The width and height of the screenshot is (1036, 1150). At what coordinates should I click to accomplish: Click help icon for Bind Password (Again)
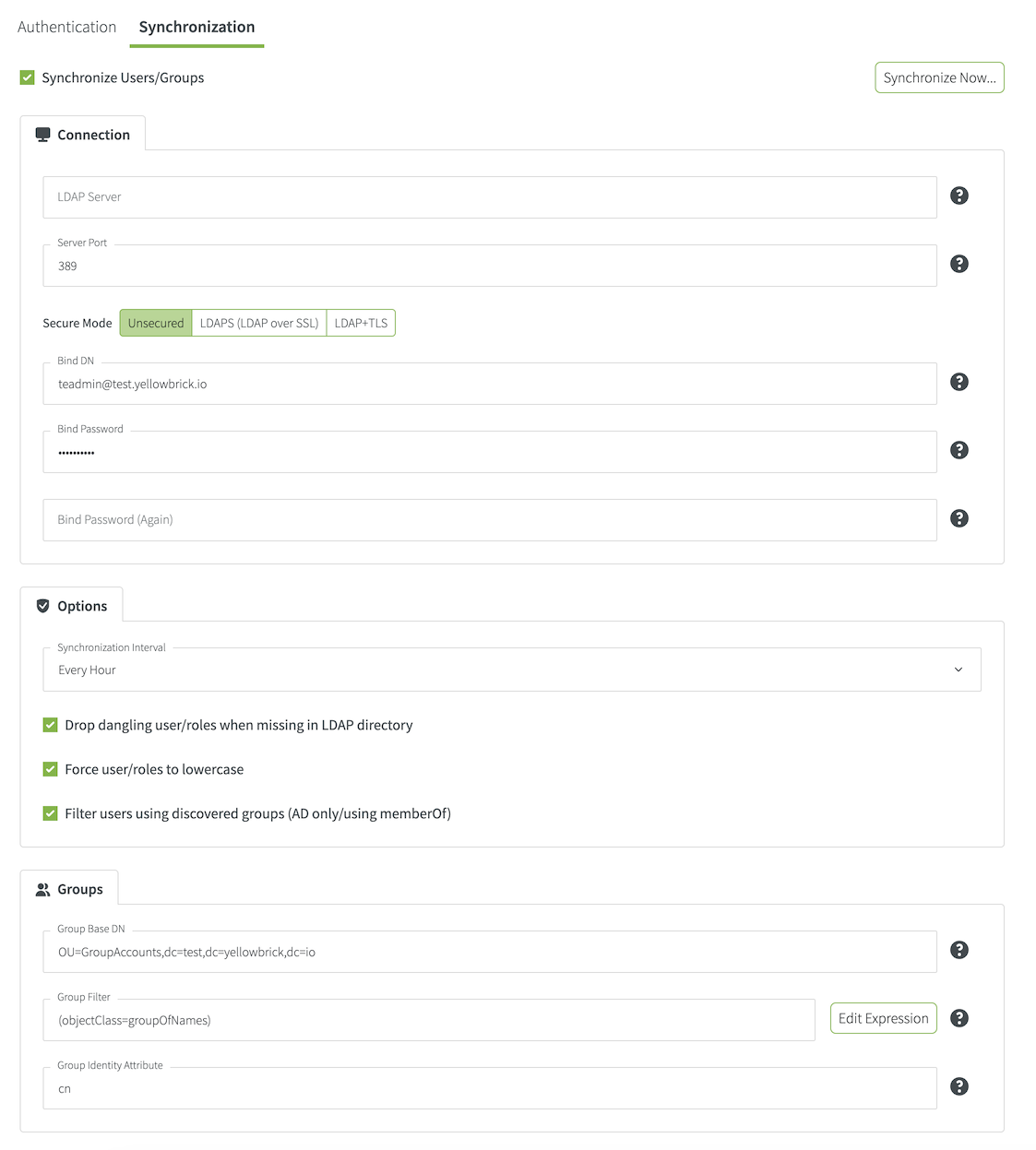coord(959,518)
